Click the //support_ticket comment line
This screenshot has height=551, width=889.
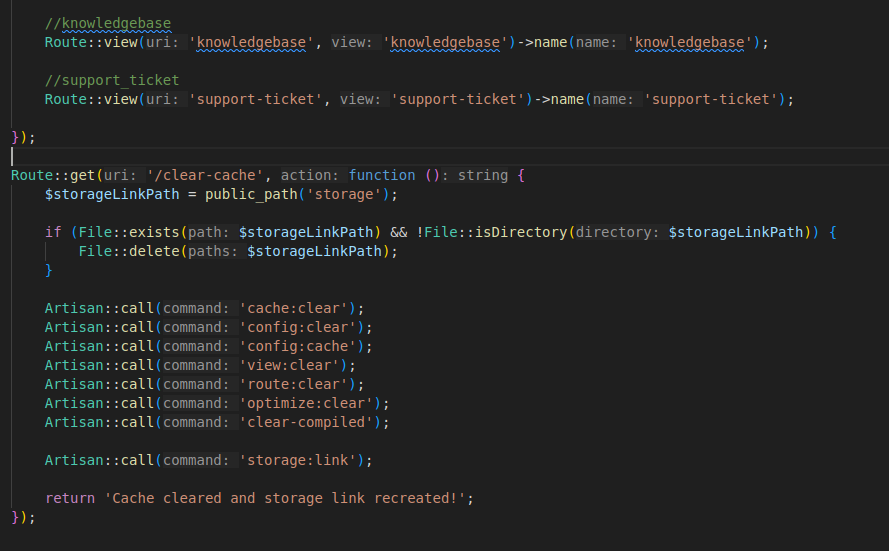[x=111, y=80]
